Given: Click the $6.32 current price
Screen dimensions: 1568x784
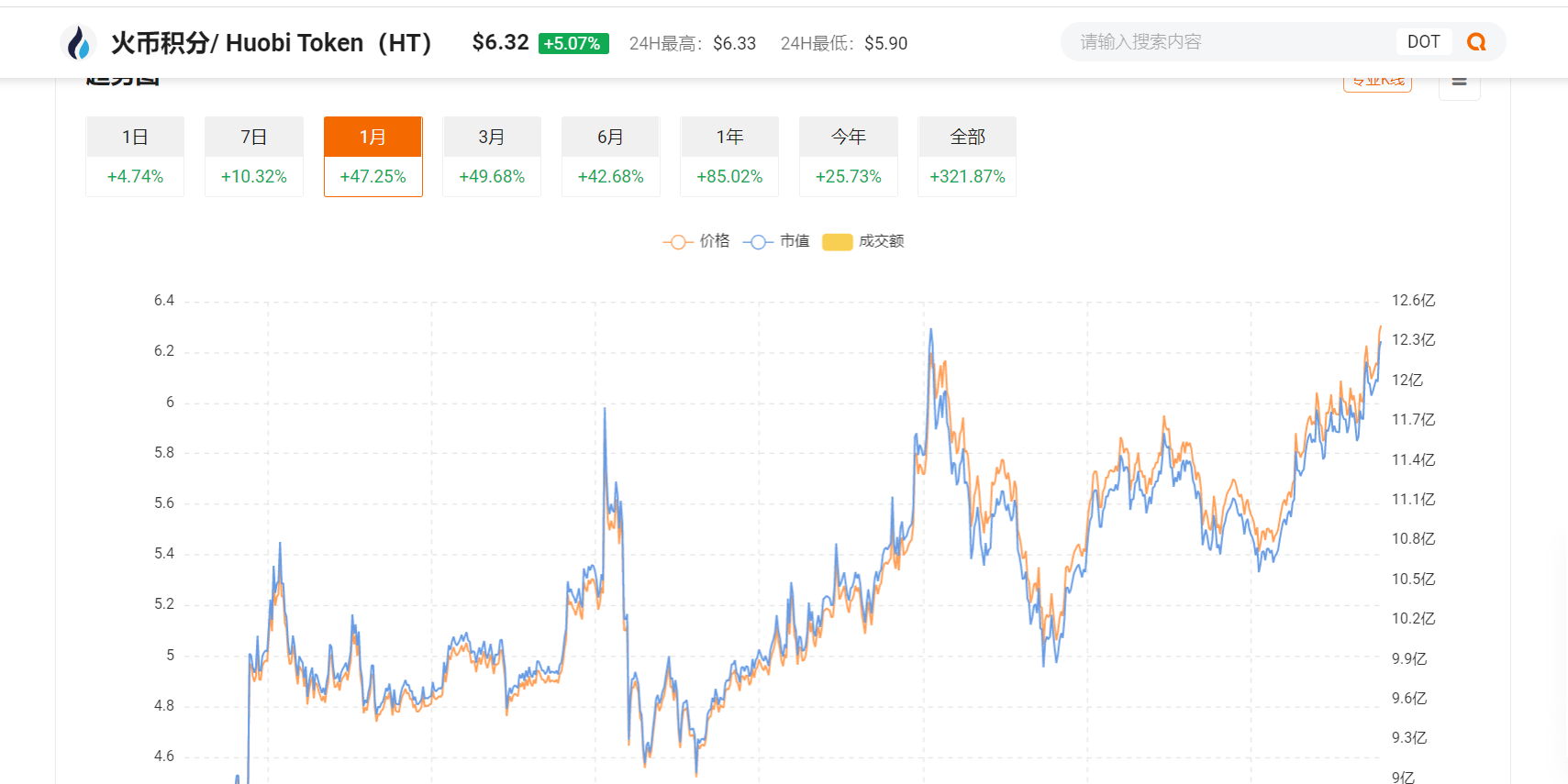Looking at the screenshot, I should point(501,42).
